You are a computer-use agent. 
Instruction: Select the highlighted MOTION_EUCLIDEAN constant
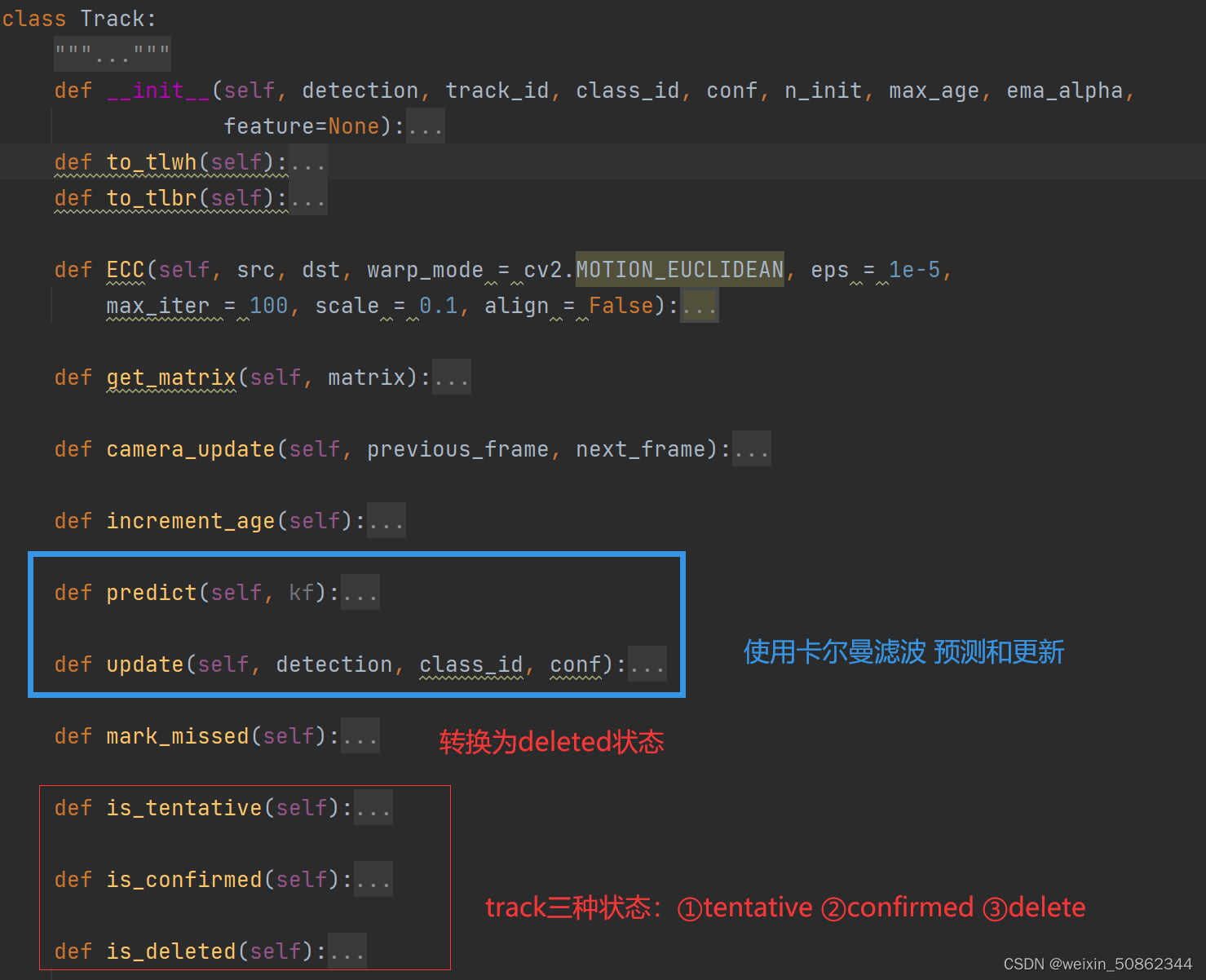[x=679, y=269]
